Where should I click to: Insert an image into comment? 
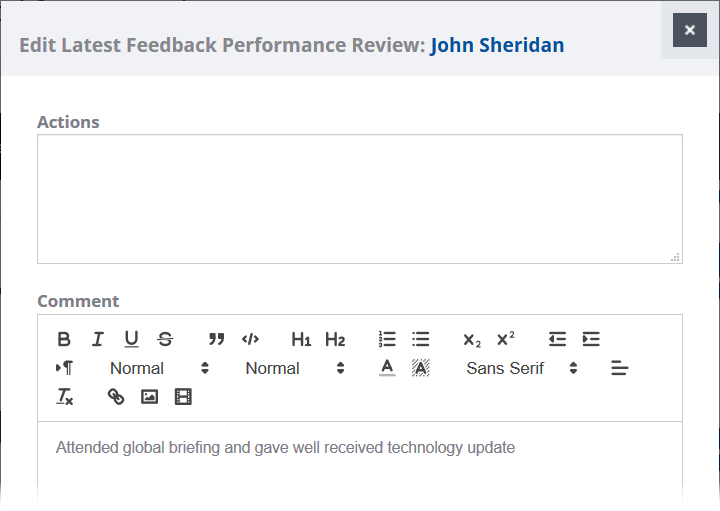149,397
